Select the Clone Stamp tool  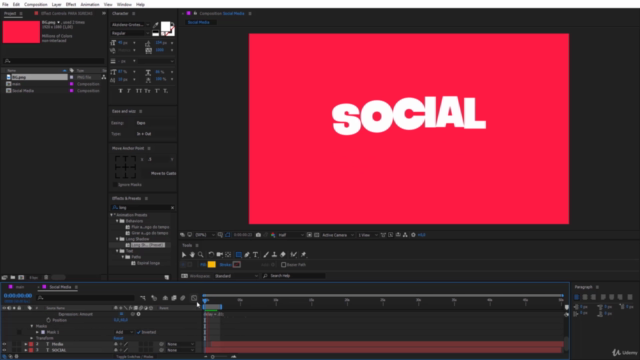point(274,255)
